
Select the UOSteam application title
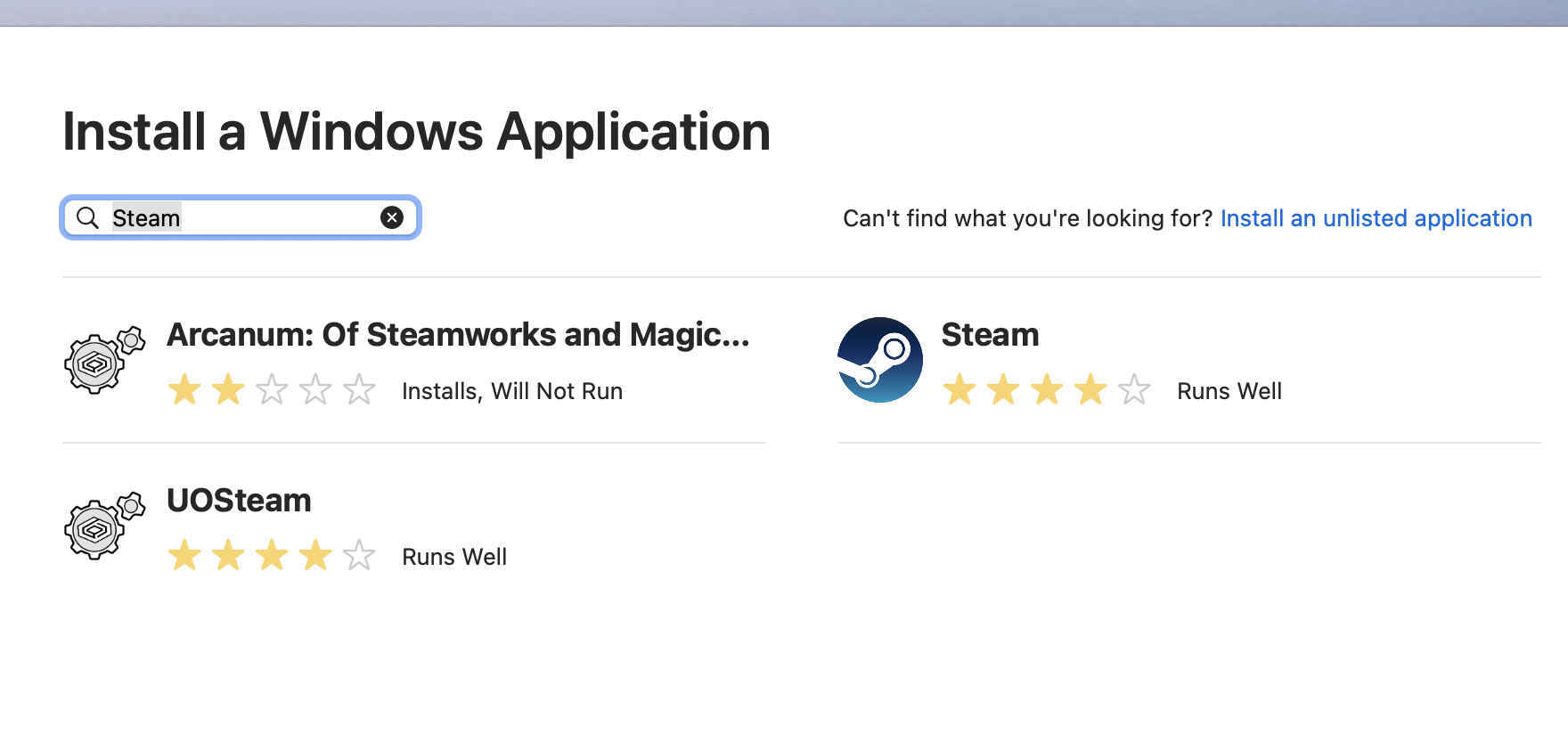[239, 501]
